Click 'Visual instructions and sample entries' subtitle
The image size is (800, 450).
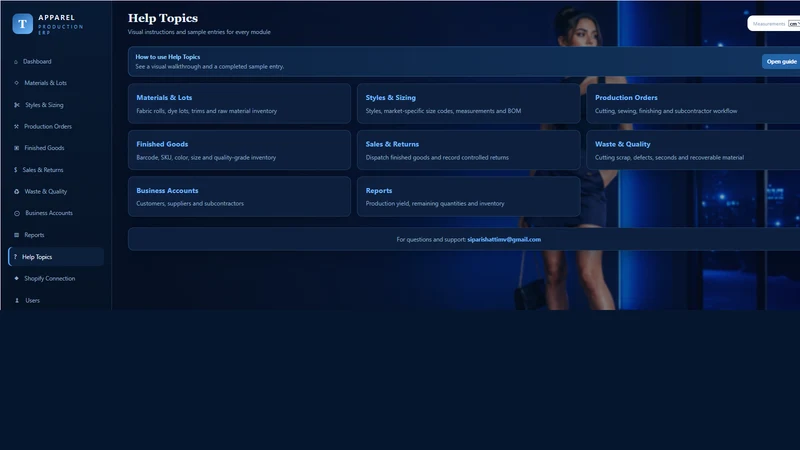199,32
